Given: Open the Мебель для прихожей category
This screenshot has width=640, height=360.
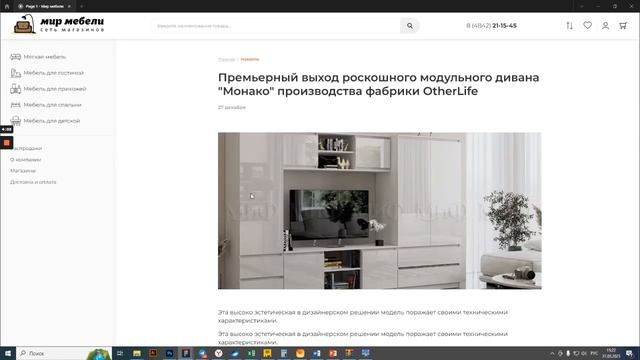Looking at the screenshot, I should tap(55, 89).
